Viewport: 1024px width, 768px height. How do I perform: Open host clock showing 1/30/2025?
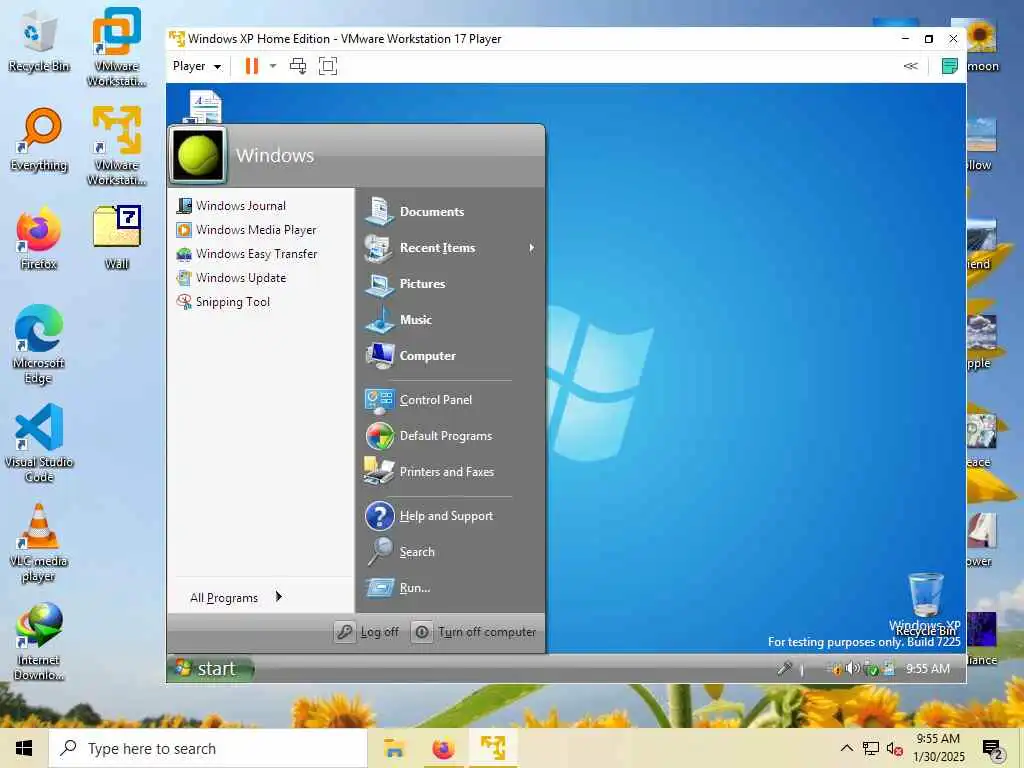pyautogui.click(x=938, y=748)
